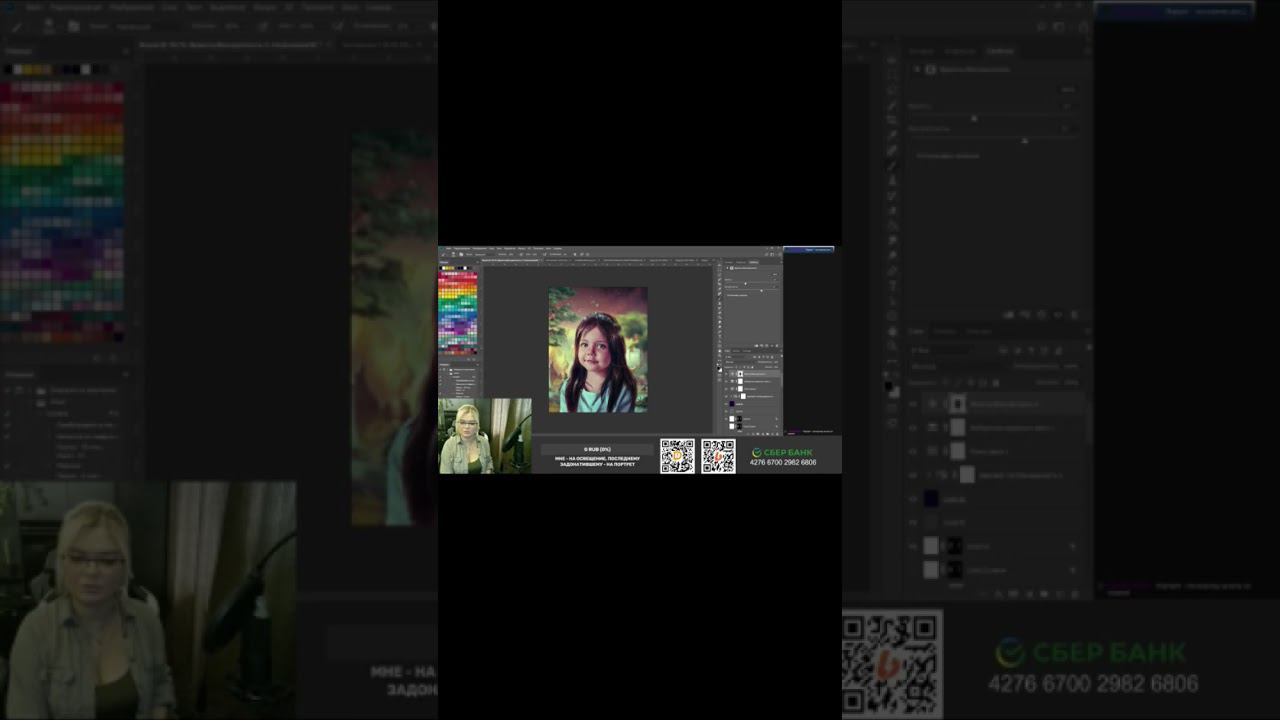This screenshot has width=1280, height=720.
Task: Select the highlighted top layer in Layers panel
Action: tap(753, 374)
